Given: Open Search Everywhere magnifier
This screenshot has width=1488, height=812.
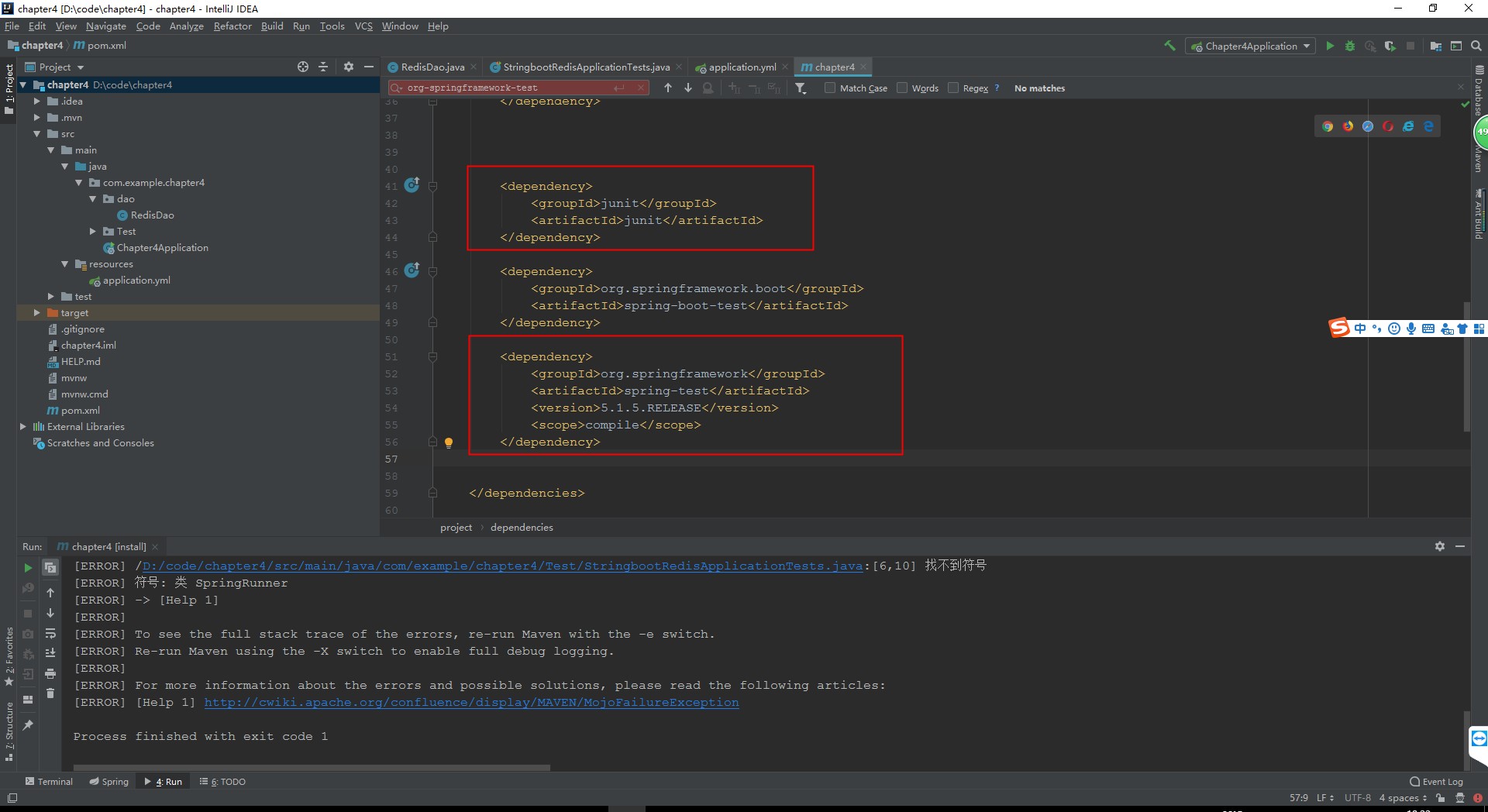Looking at the screenshot, I should tap(1475, 46).
